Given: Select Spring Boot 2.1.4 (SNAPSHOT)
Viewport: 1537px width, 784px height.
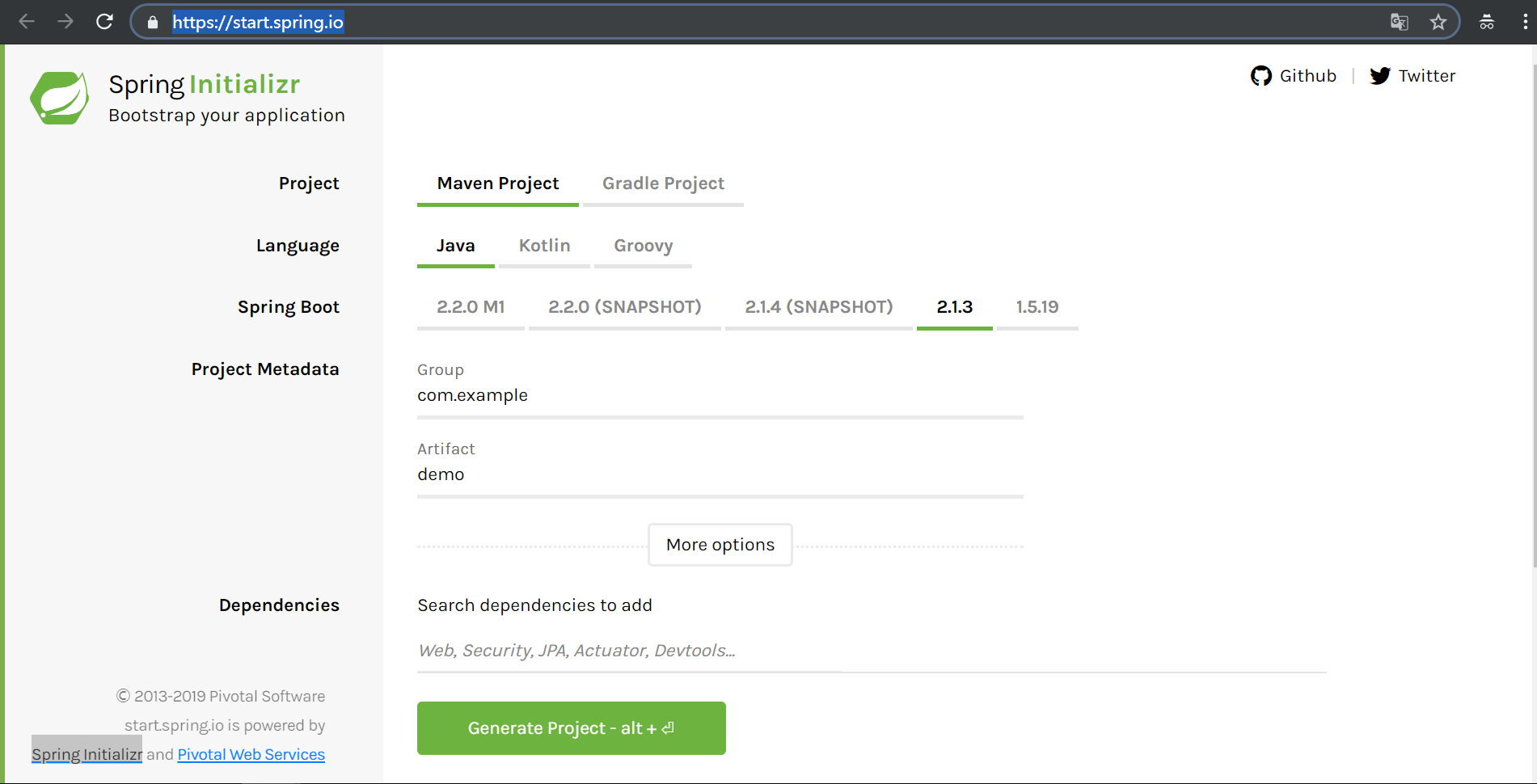Looking at the screenshot, I should tap(819, 308).
